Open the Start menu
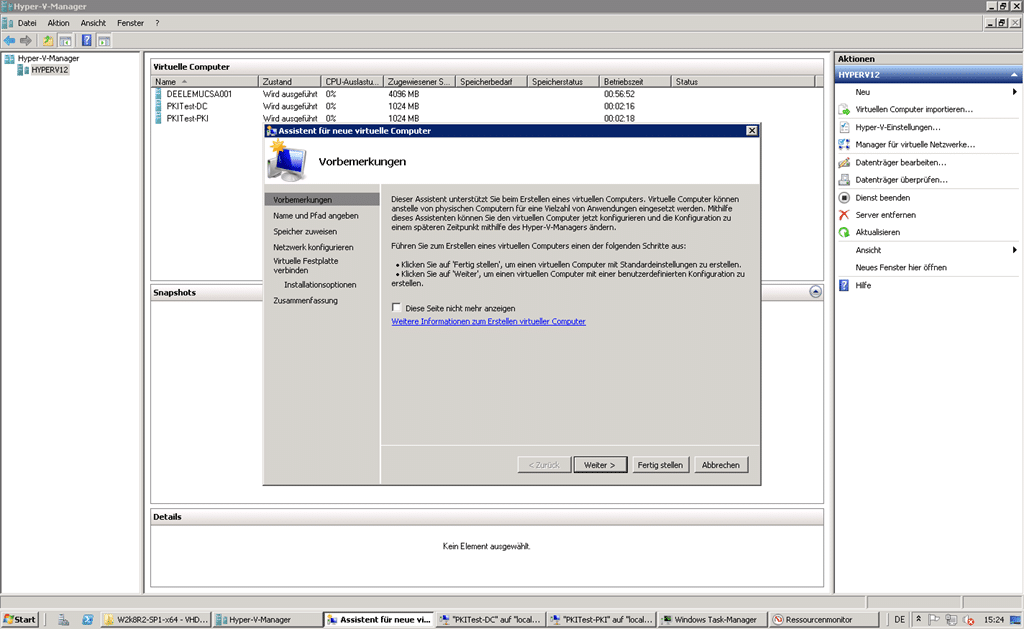This screenshot has height=629, width=1024. coord(20,619)
